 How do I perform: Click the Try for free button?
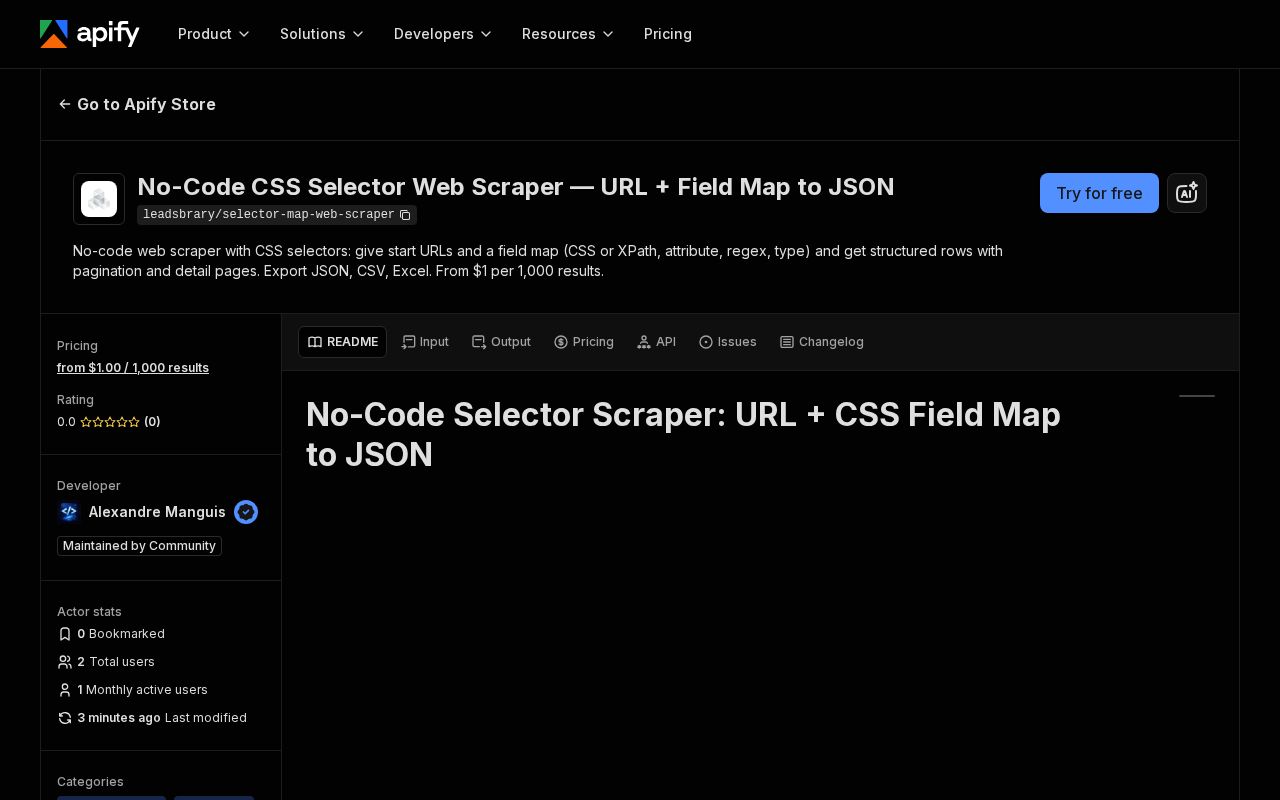tap(1099, 193)
